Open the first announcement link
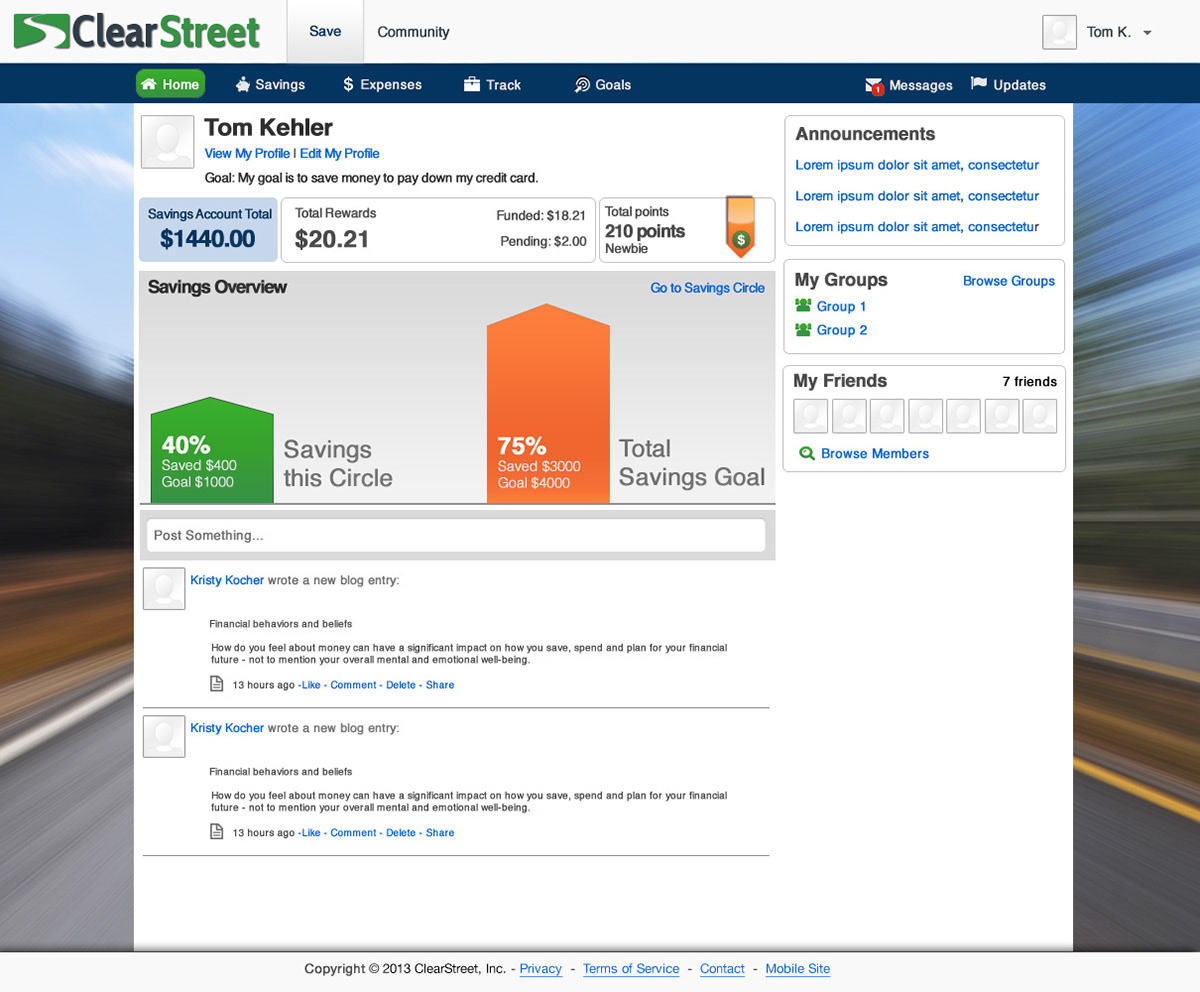The width and height of the screenshot is (1200, 992). click(917, 165)
